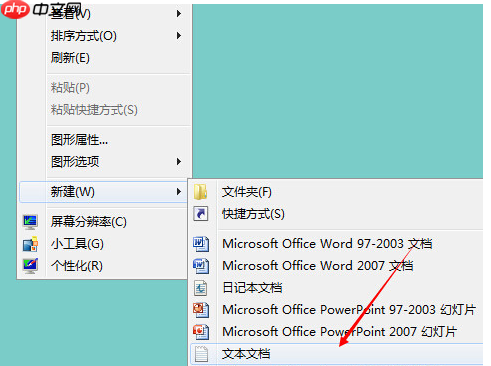Click the personalize icon beside 个性化(R)

click(x=30, y=266)
